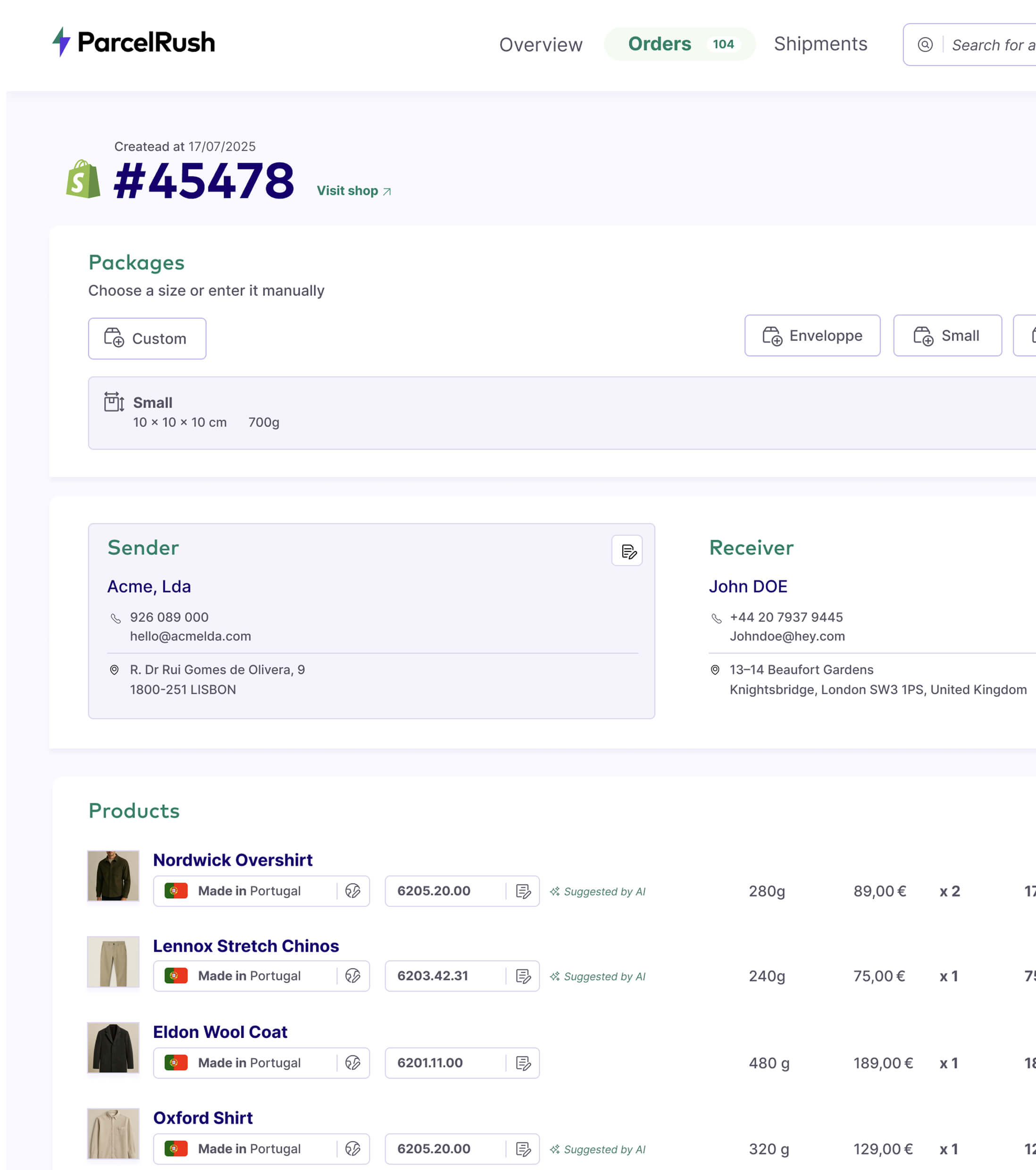The width and height of the screenshot is (1036, 1170).
Task: Switch to the Shipments tab
Action: [x=820, y=44]
